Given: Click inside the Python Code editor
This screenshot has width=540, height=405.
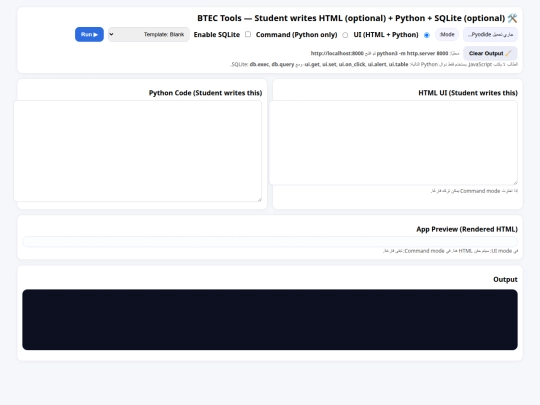Looking at the screenshot, I should [137, 151].
